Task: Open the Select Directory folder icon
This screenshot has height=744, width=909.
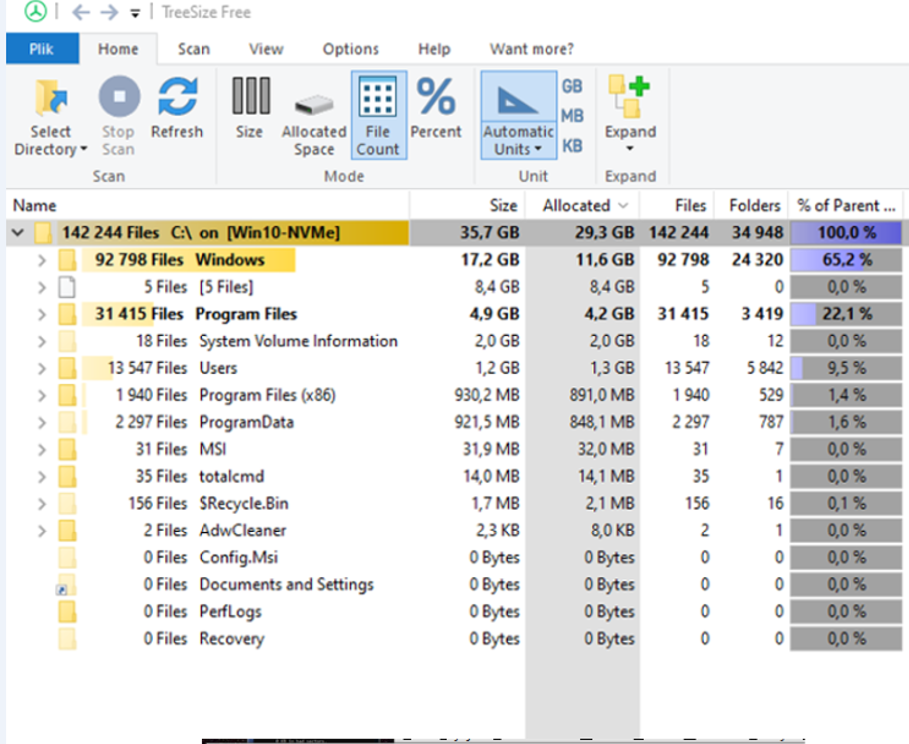Action: pyautogui.click(x=50, y=97)
